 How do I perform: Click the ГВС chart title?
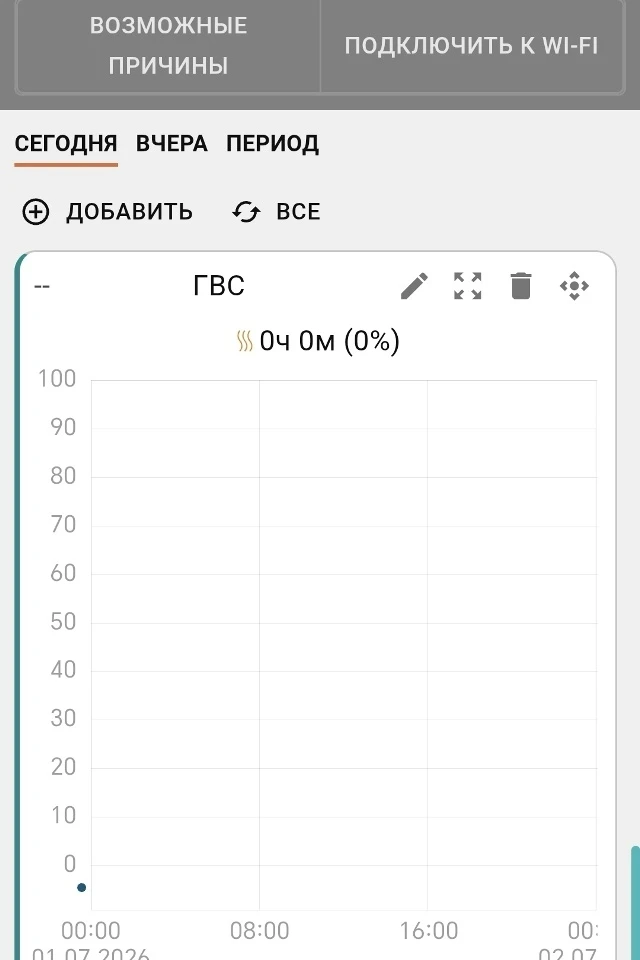point(219,285)
